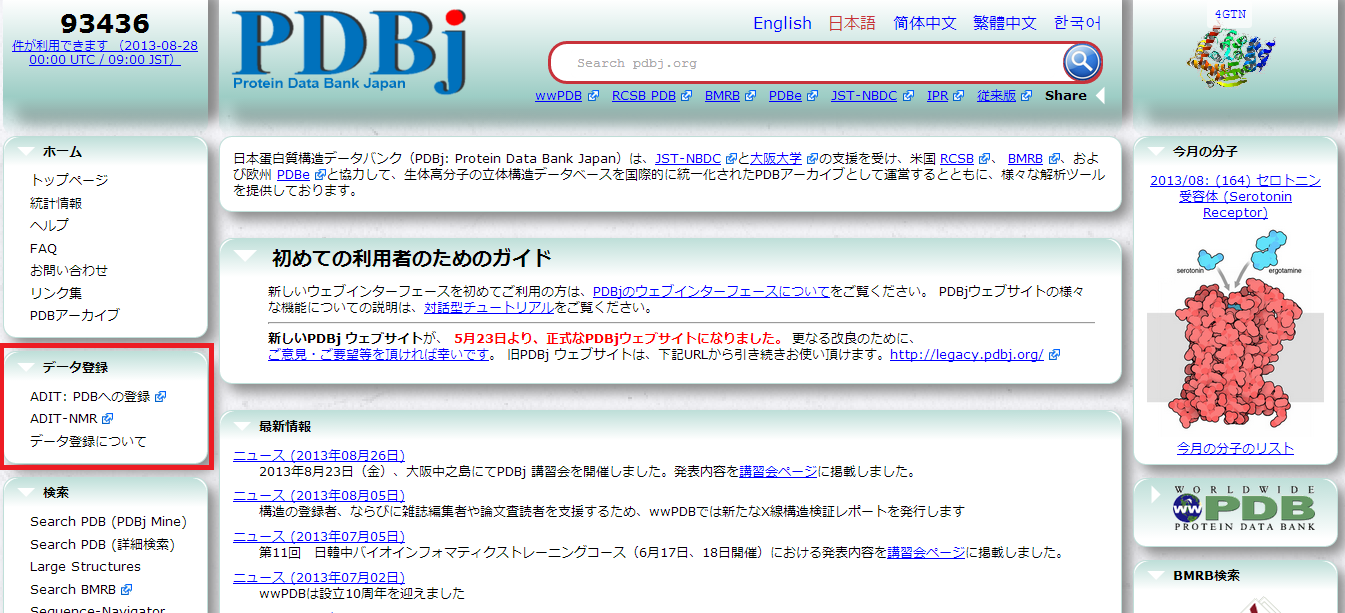Click the magnifying glass search button
The width and height of the screenshot is (1345, 613).
coord(1081,63)
